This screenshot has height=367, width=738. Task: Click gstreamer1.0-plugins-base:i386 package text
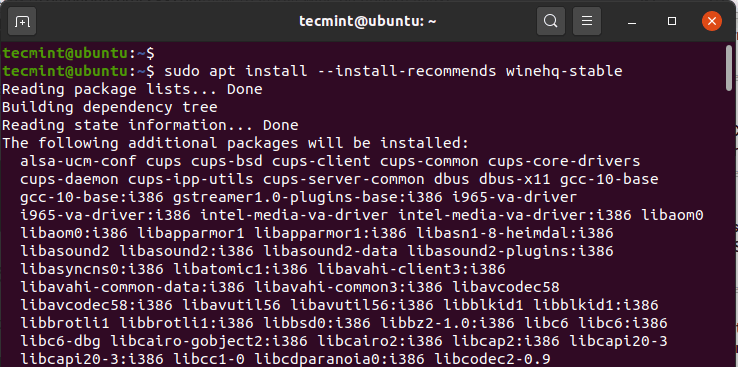(x=308, y=197)
